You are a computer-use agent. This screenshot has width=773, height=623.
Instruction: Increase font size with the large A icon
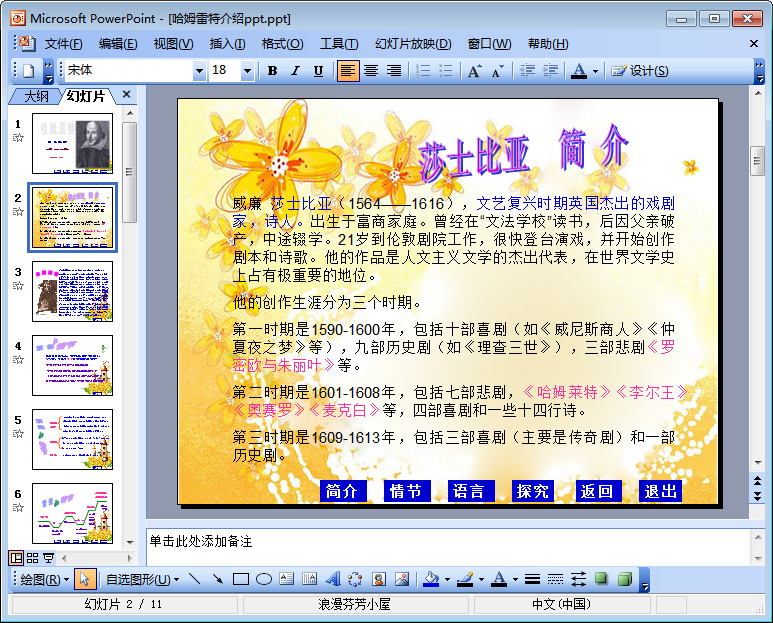click(474, 71)
